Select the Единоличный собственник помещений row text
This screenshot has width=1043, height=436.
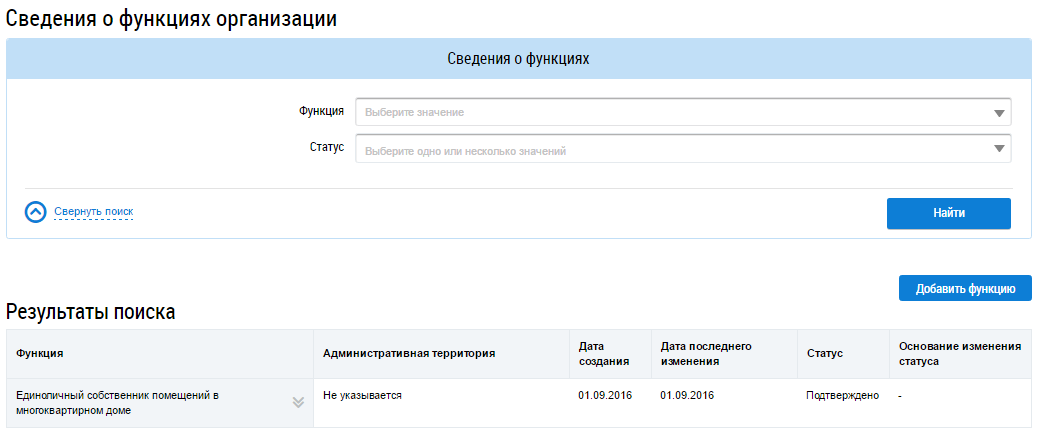(117, 402)
